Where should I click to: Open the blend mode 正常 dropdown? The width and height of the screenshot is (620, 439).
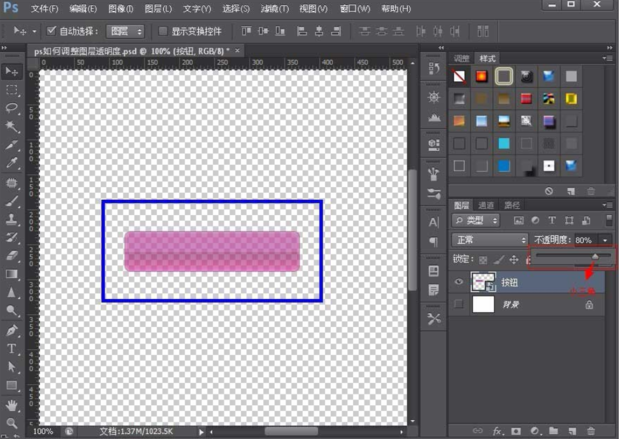pos(490,240)
